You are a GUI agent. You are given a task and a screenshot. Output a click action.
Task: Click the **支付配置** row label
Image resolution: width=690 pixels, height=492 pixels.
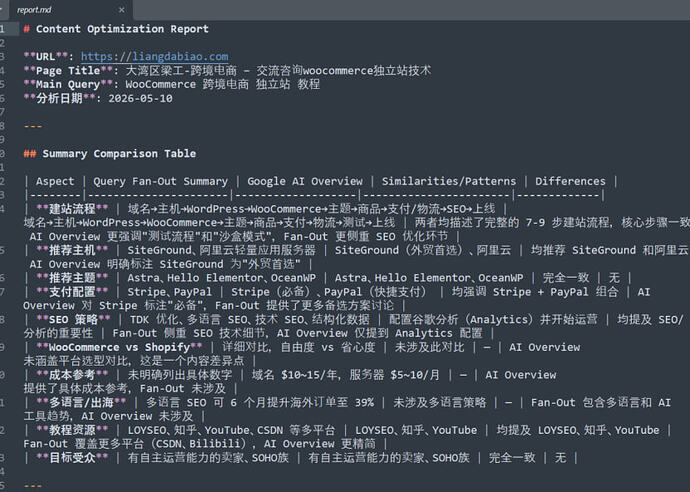pos(72,292)
